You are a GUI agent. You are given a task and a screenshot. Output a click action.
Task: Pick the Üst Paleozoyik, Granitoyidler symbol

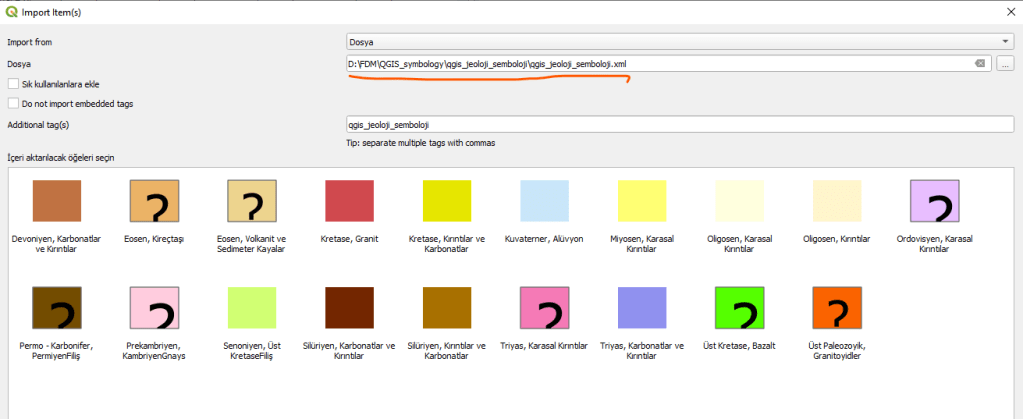[x=837, y=311]
